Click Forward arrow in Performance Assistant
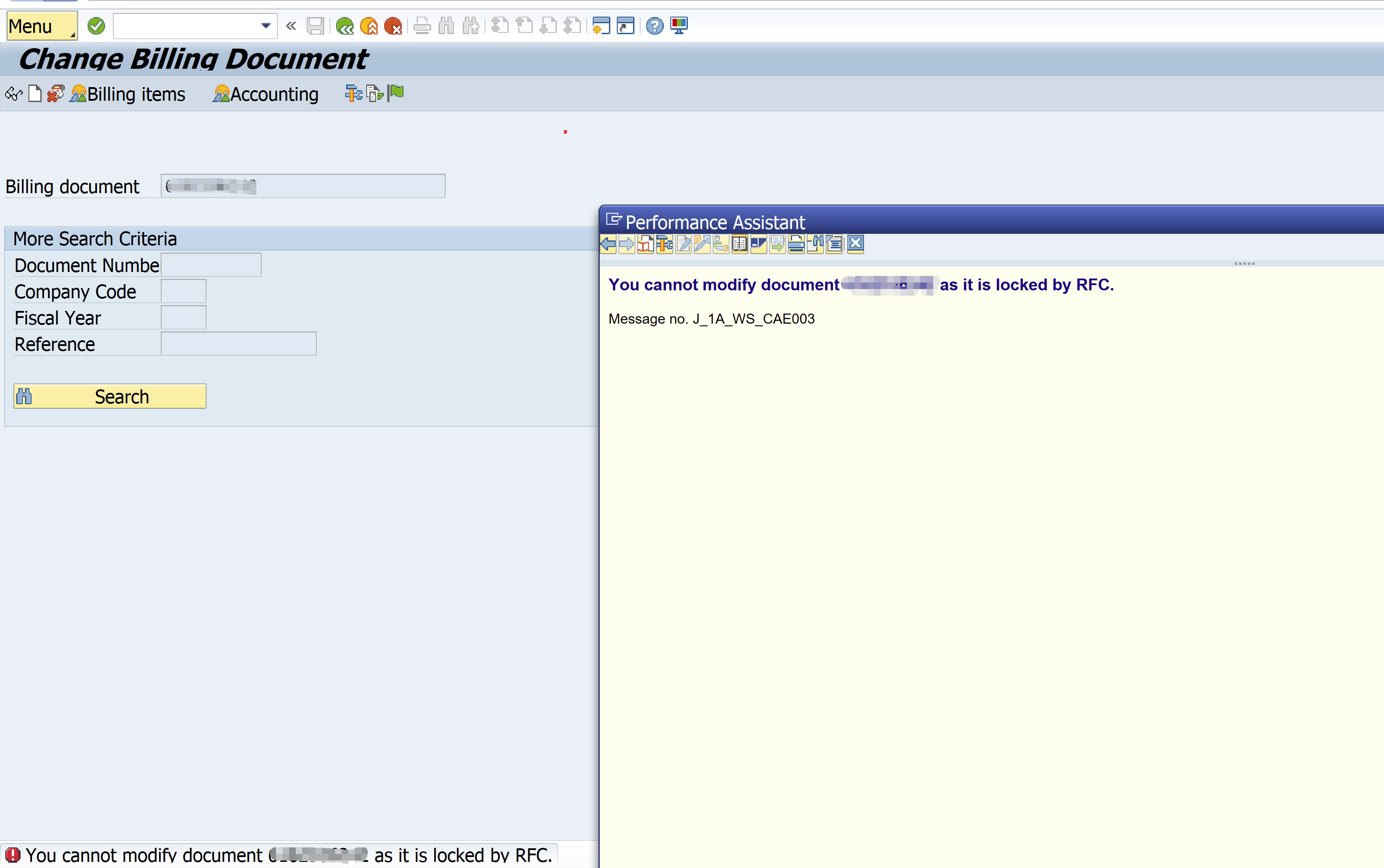The width and height of the screenshot is (1384, 868). click(x=627, y=244)
